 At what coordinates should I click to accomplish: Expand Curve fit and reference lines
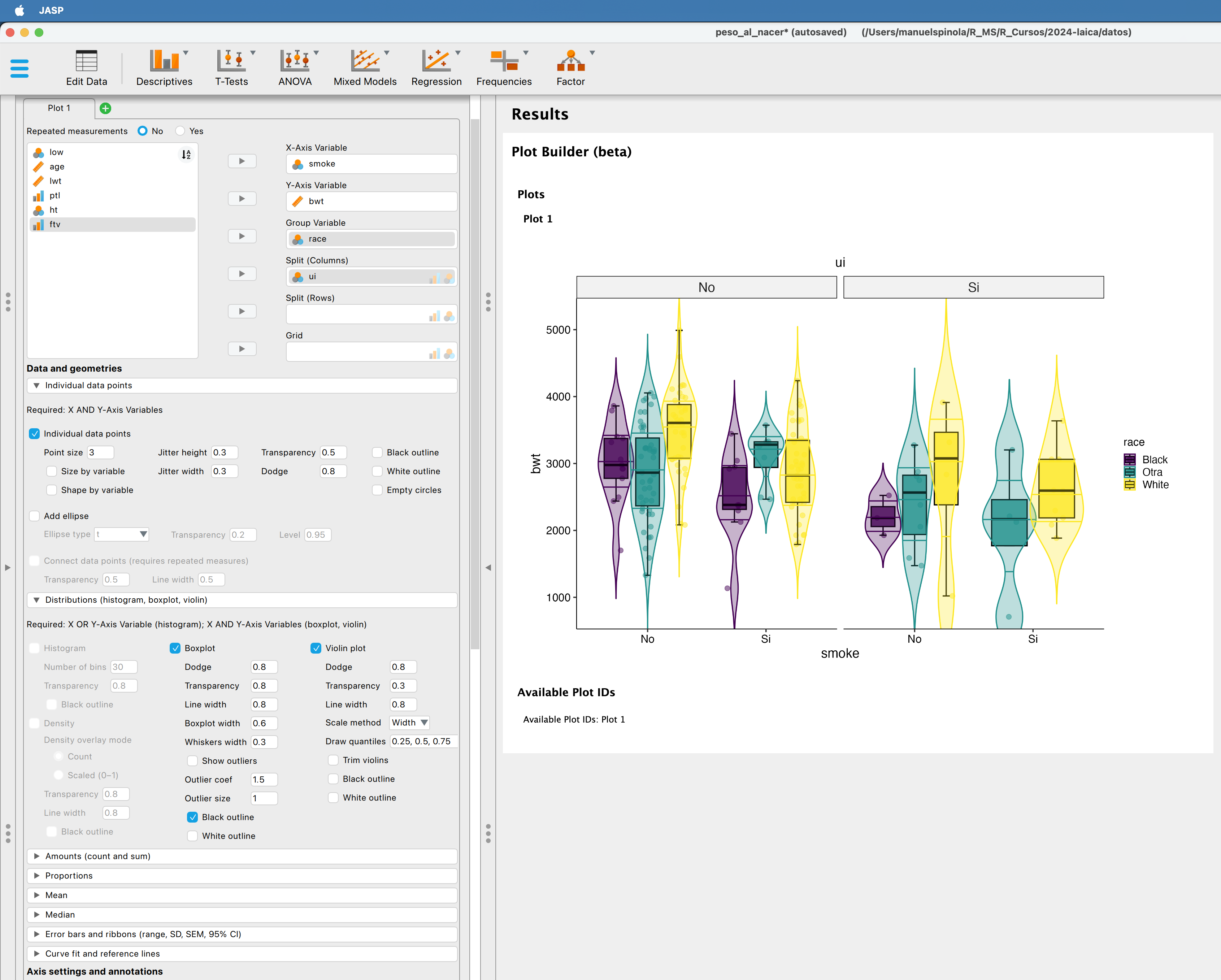[102, 953]
